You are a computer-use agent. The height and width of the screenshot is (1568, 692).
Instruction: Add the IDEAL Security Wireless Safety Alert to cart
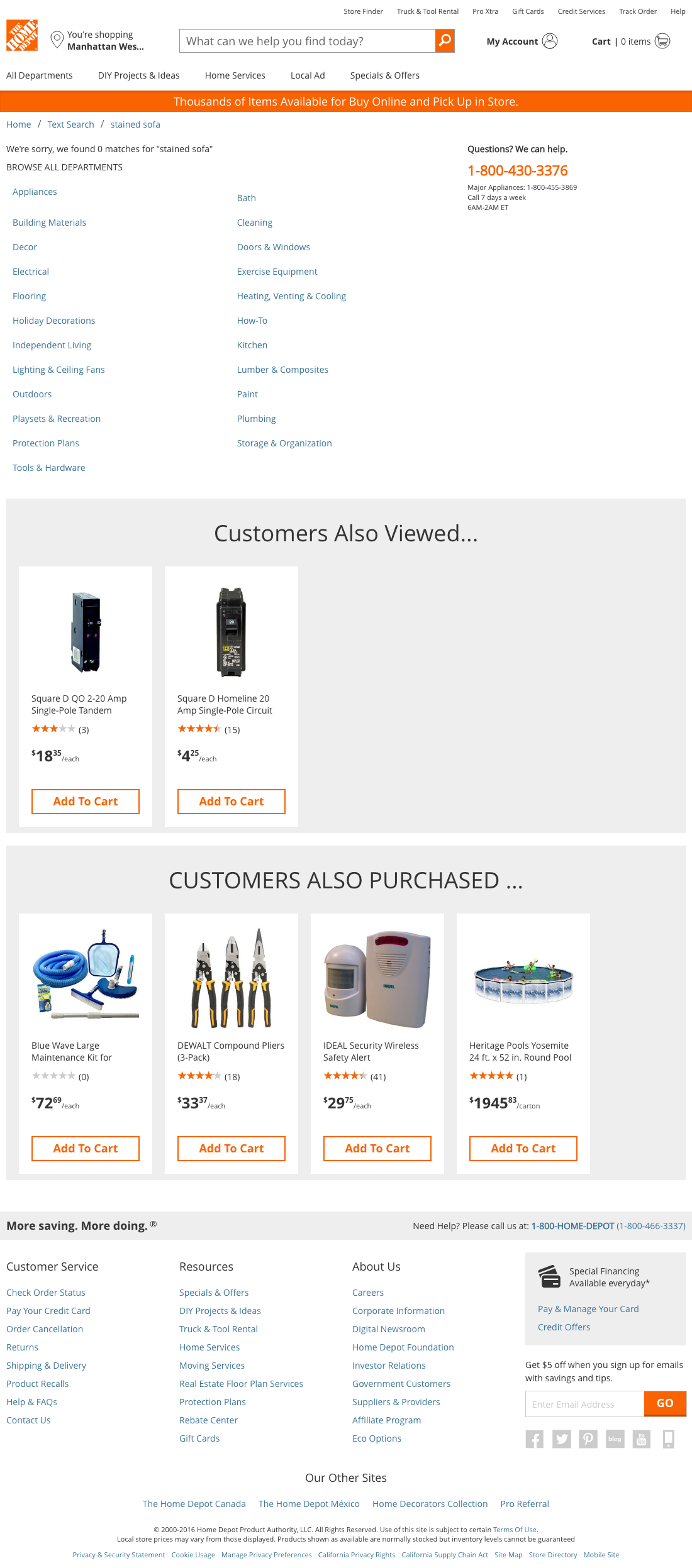376,1148
